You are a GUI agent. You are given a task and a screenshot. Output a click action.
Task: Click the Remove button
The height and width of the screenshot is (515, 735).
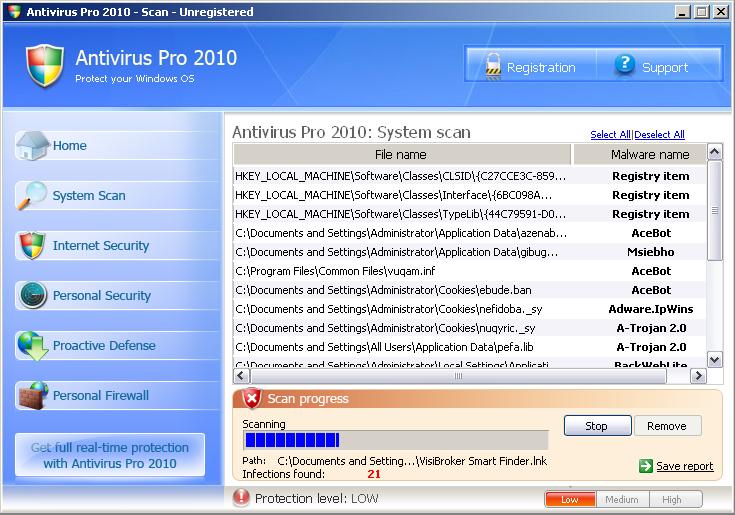pyautogui.click(x=667, y=425)
